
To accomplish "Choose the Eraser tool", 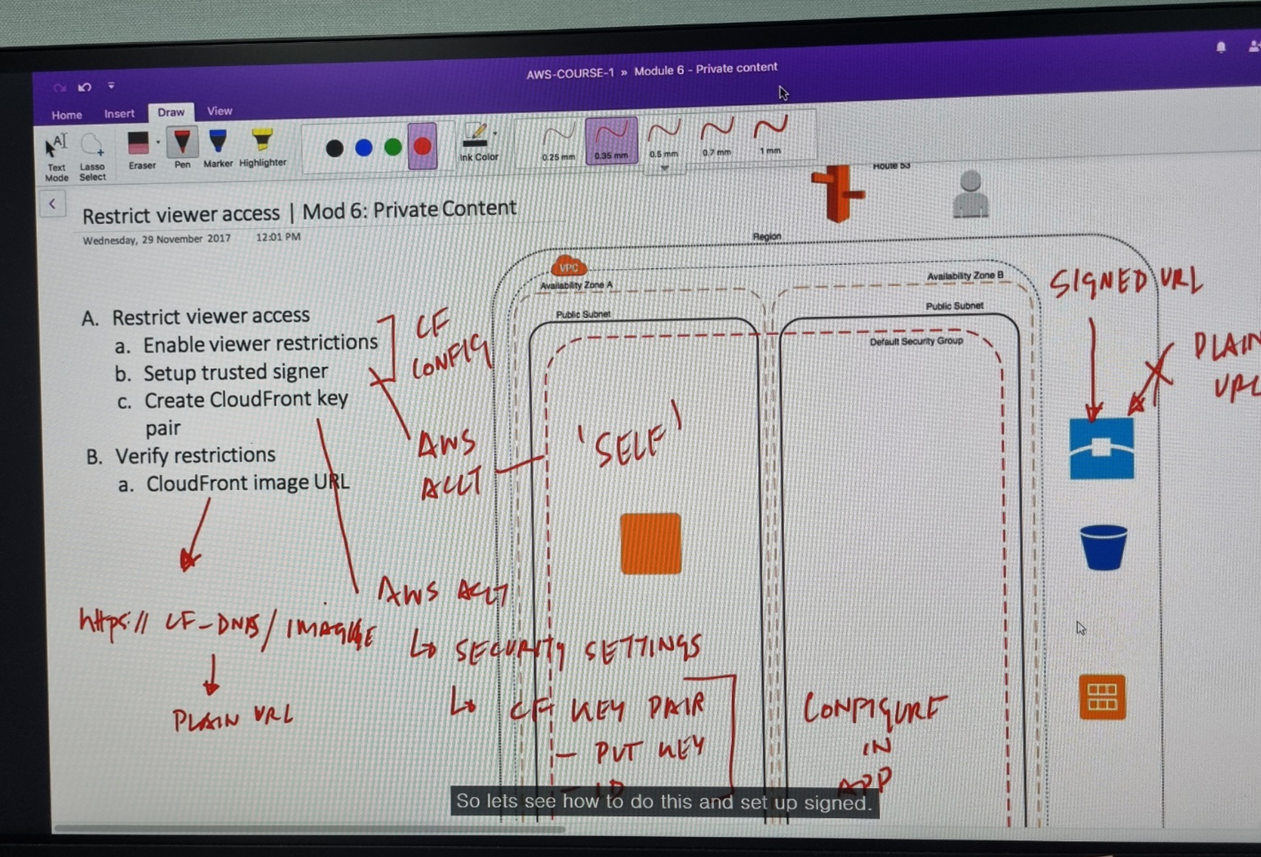I will click(139, 150).
